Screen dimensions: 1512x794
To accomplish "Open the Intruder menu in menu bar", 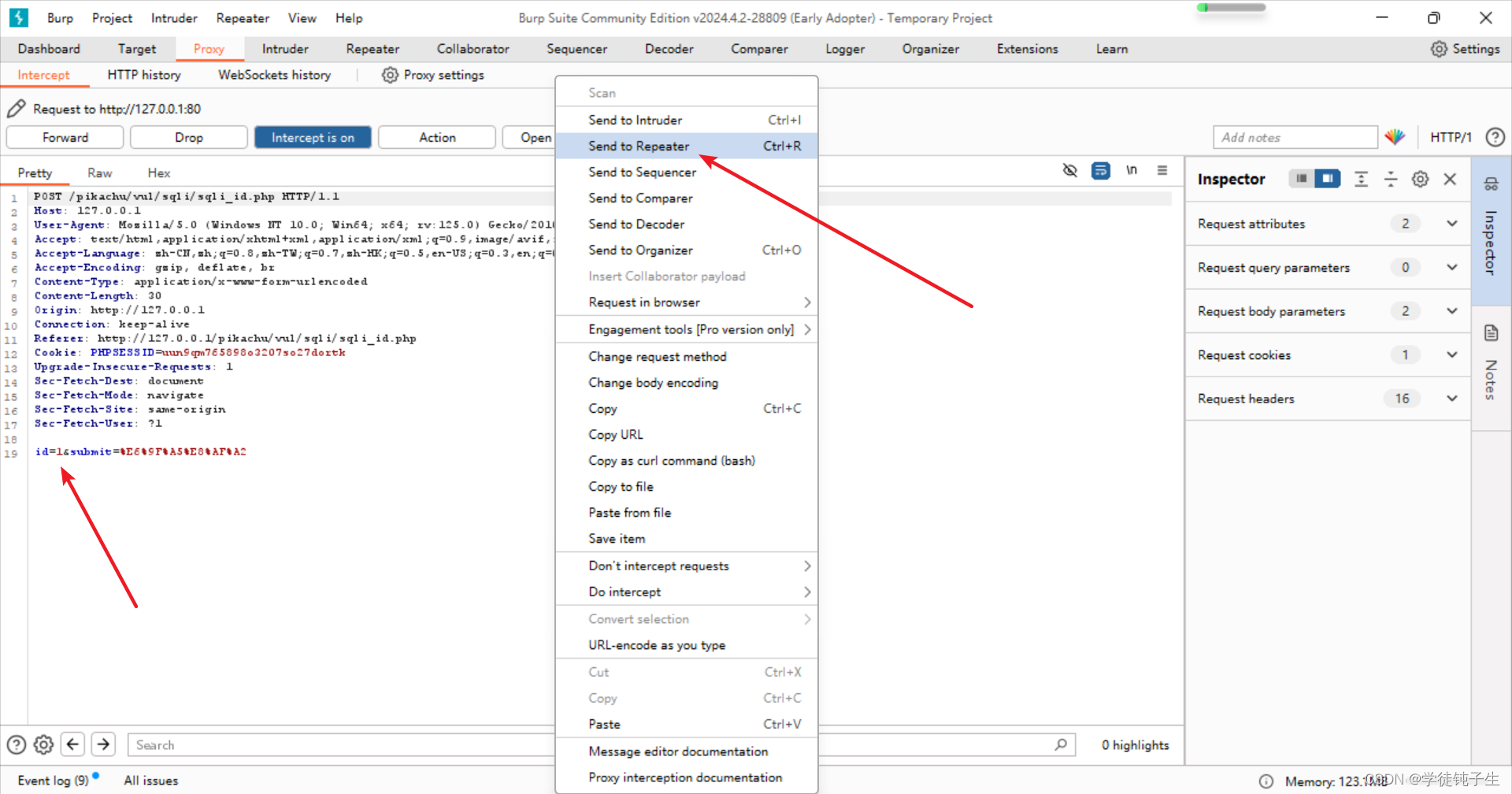I will 174,17.
